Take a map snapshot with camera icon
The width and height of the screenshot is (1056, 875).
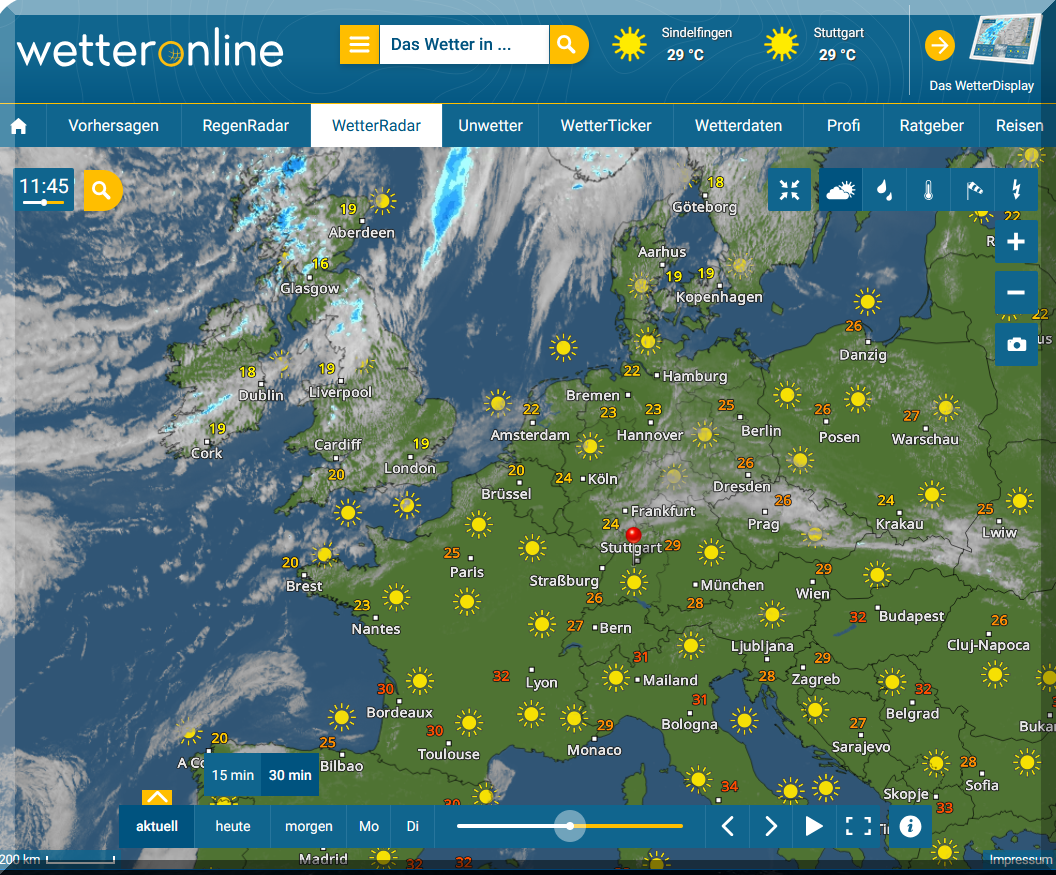click(x=1016, y=344)
